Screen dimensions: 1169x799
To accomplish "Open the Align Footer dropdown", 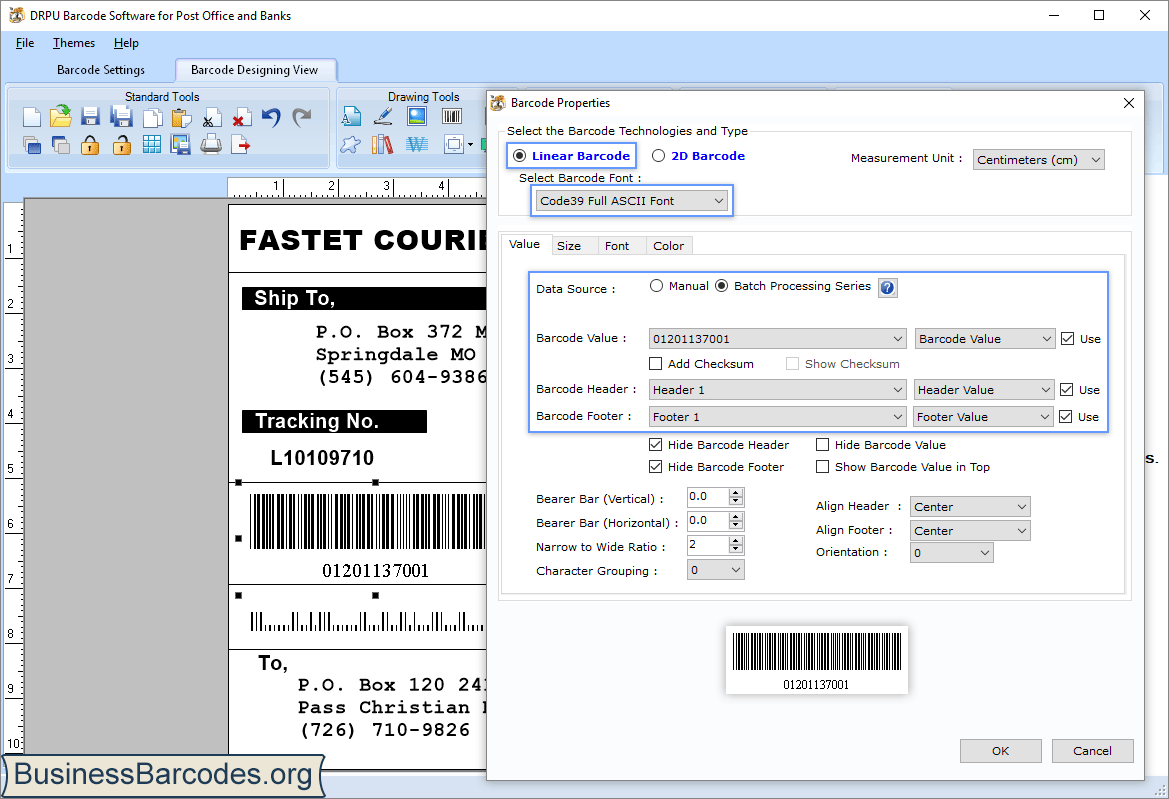I will [970, 531].
